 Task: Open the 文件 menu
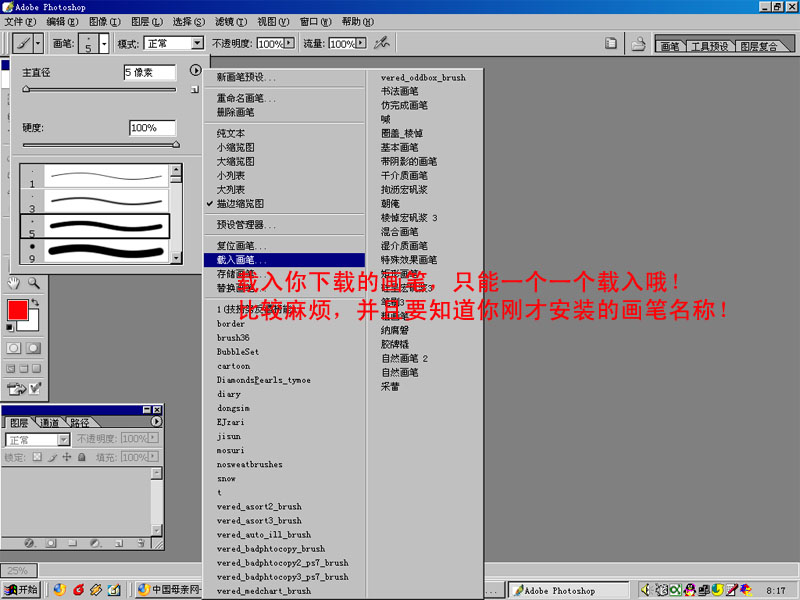point(20,21)
